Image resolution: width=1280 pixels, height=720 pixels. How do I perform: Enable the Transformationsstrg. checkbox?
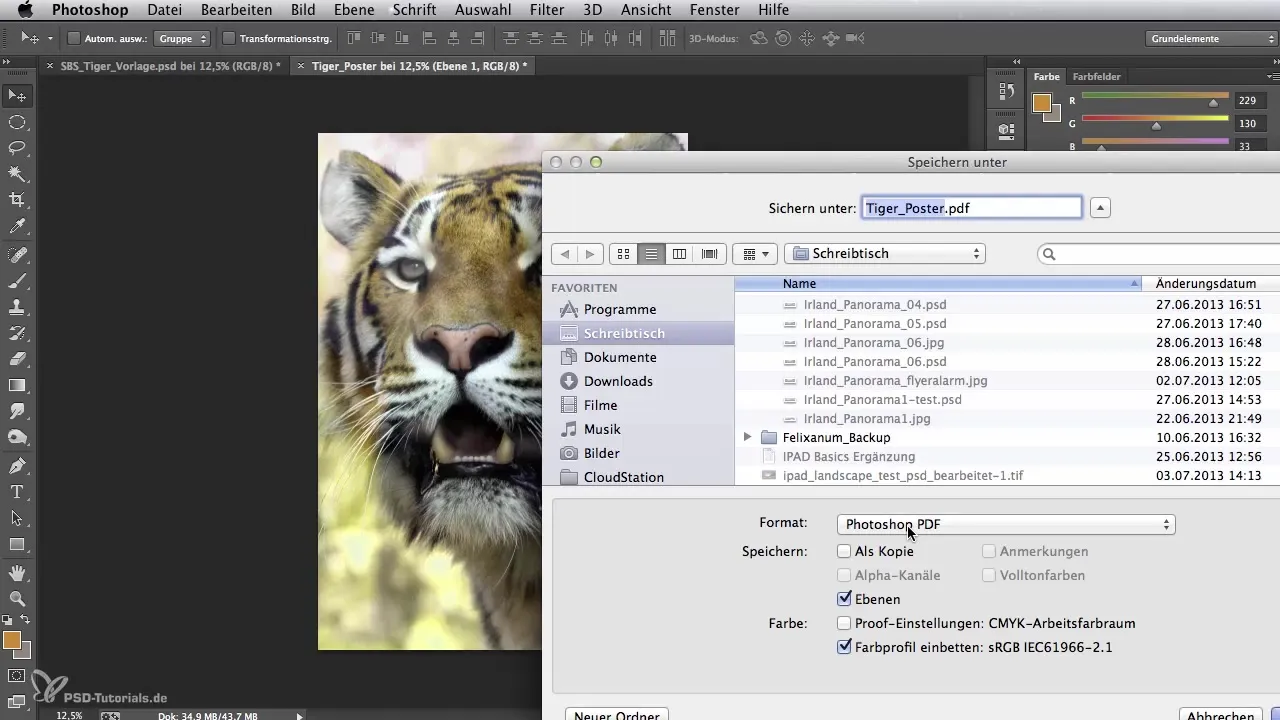229,38
